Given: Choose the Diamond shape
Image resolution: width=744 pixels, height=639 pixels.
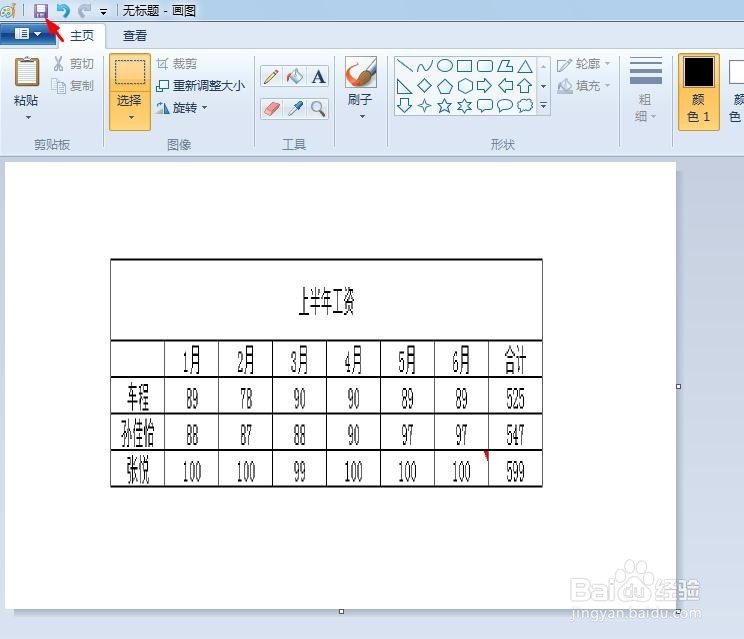Looking at the screenshot, I should pos(424,86).
